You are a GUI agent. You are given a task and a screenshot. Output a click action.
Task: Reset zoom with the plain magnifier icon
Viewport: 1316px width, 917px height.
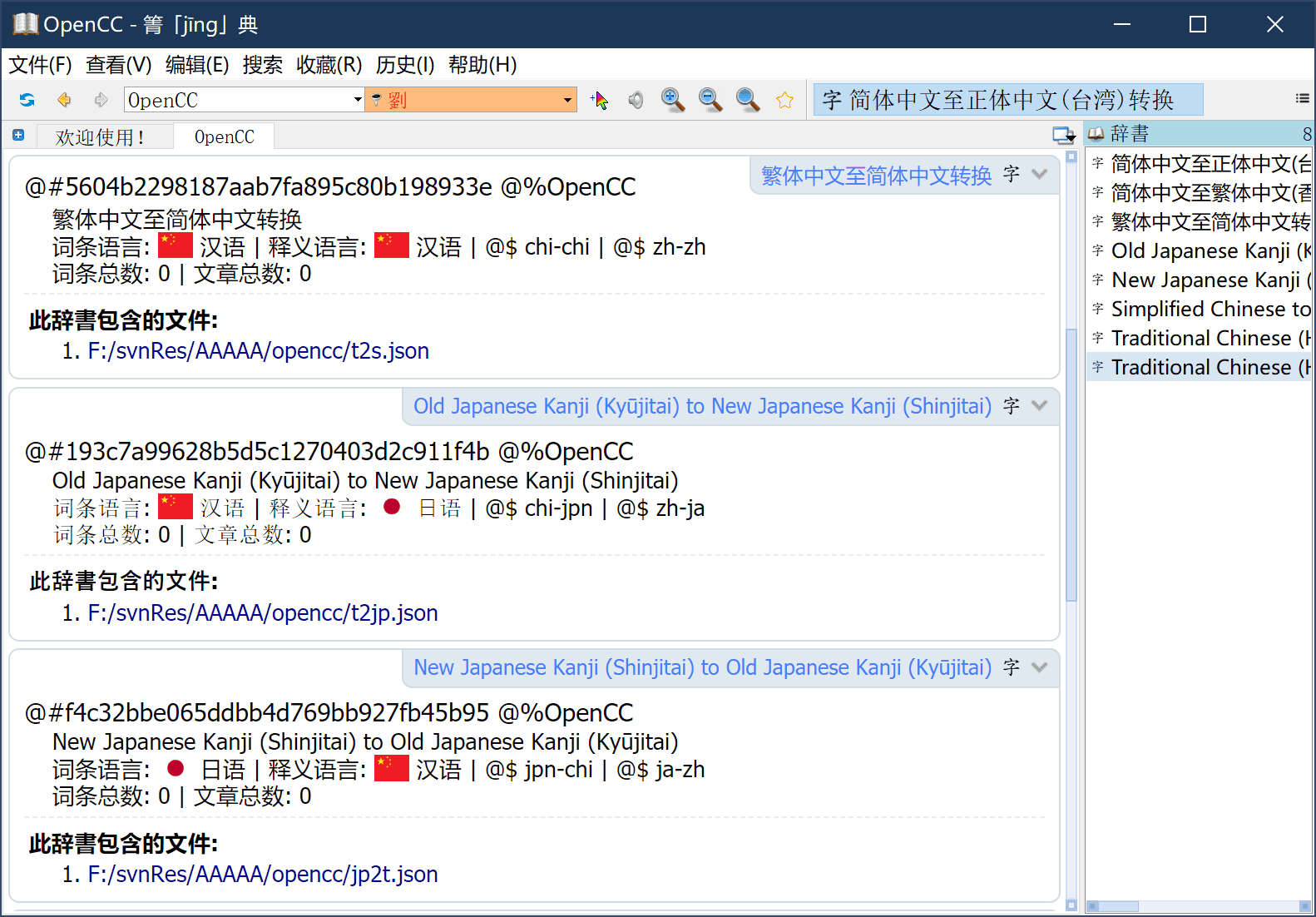[x=747, y=100]
